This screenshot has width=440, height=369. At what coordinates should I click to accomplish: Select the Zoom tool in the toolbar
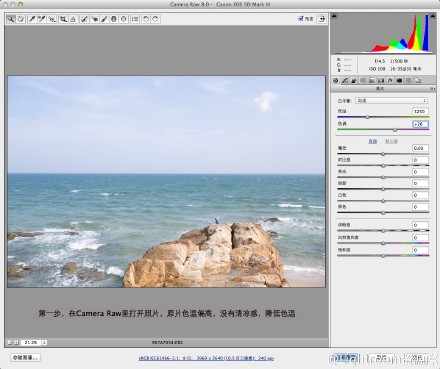11,19
